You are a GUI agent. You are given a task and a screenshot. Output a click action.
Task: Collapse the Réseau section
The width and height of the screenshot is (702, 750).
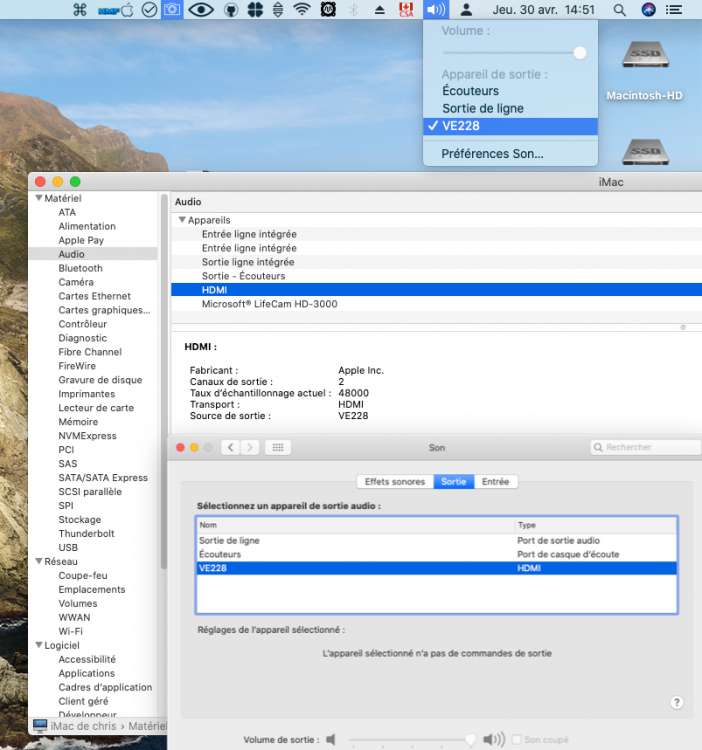click(x=39, y=561)
